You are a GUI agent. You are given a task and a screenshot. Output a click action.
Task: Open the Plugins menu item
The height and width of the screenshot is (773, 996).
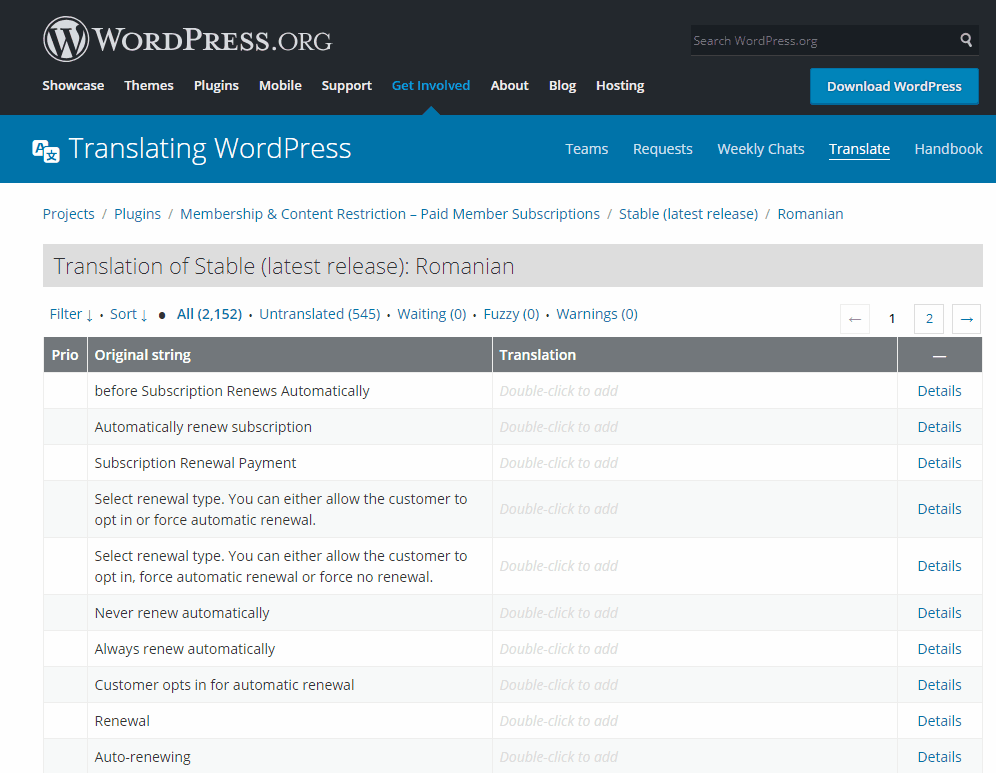pos(216,85)
